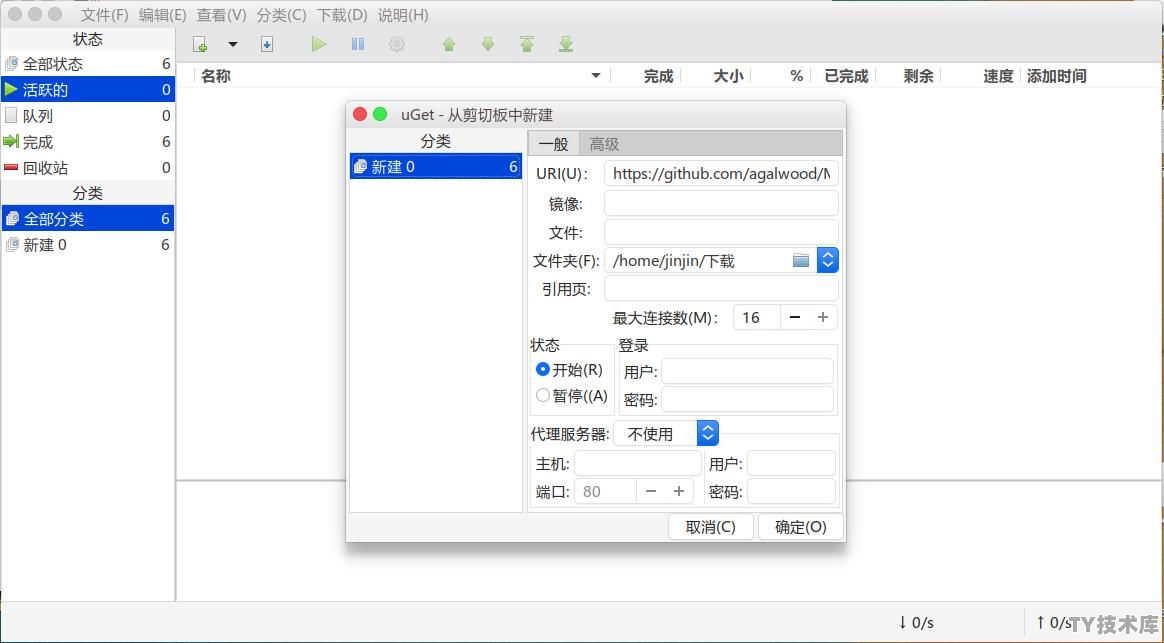Open the 下载(D) menu
The width and height of the screenshot is (1164, 643).
[341, 15]
